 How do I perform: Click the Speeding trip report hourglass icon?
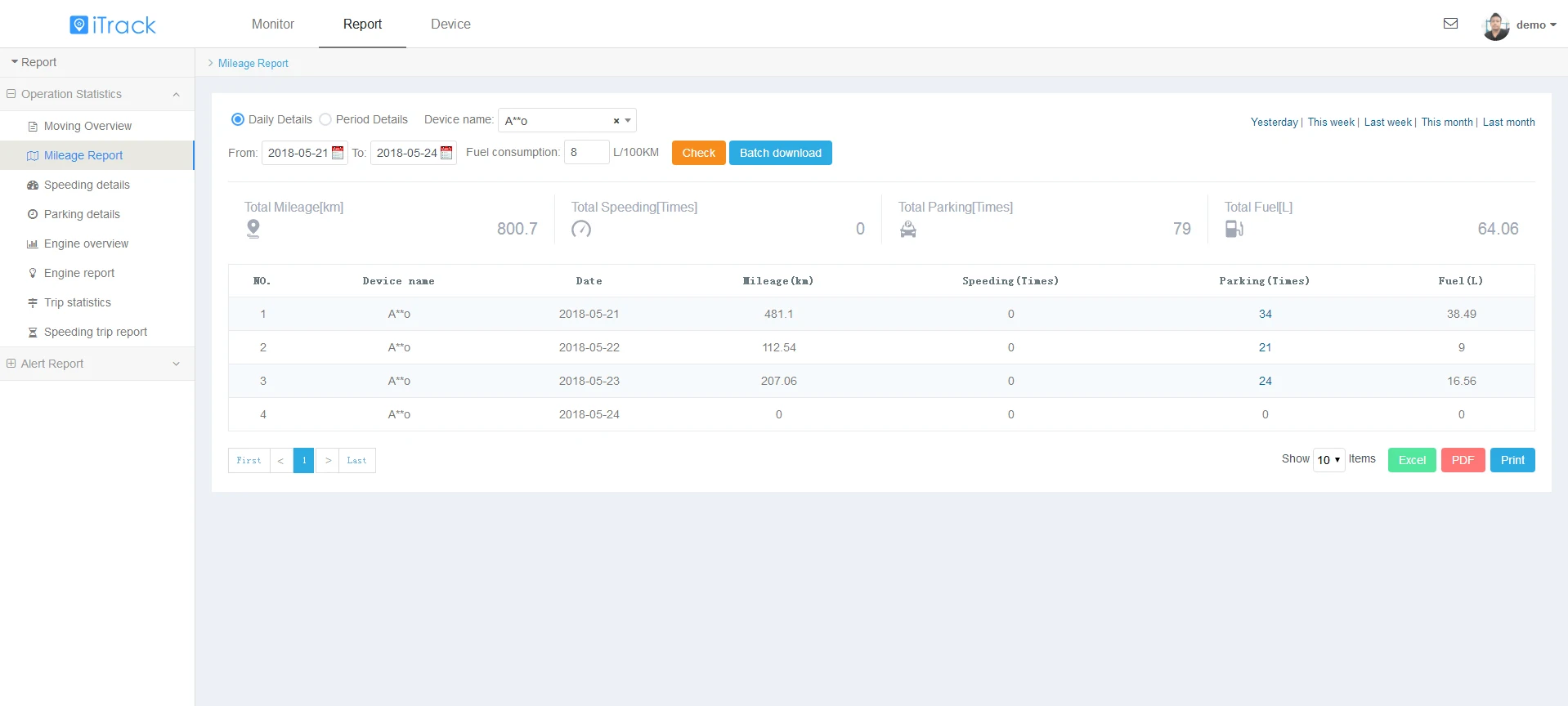pyautogui.click(x=33, y=332)
